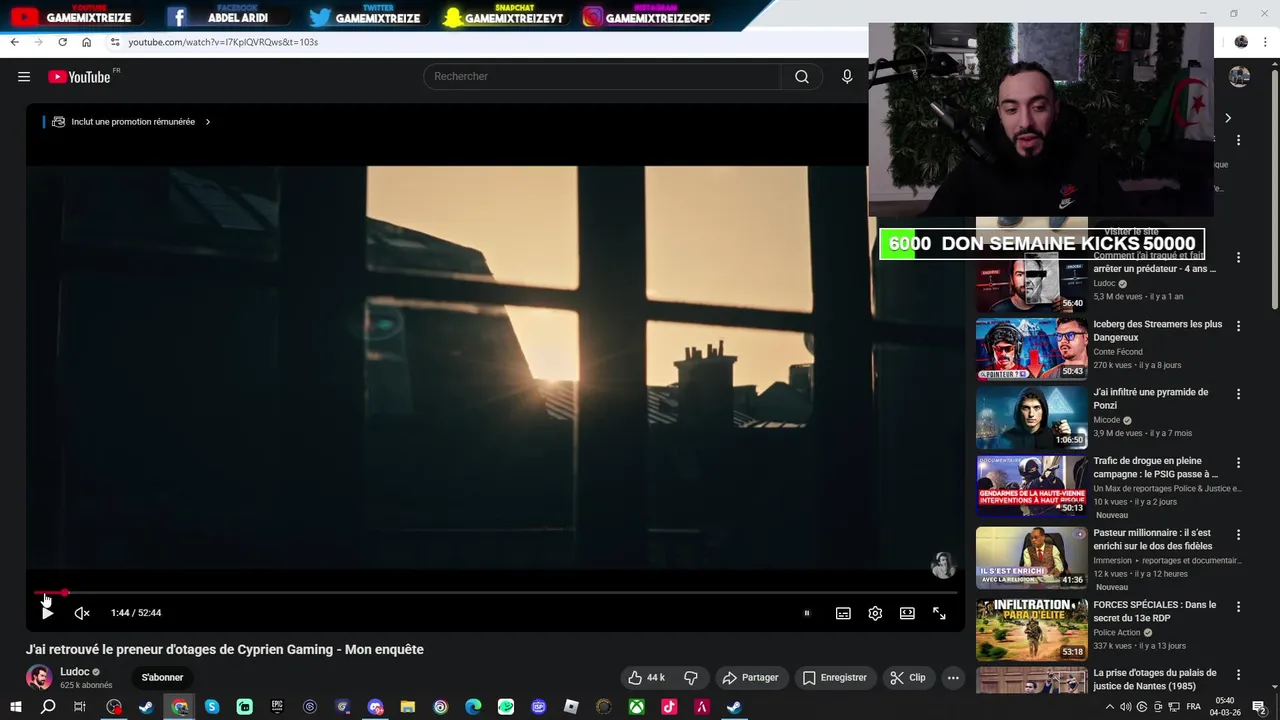Open more actions menu beside Clip

953,677
